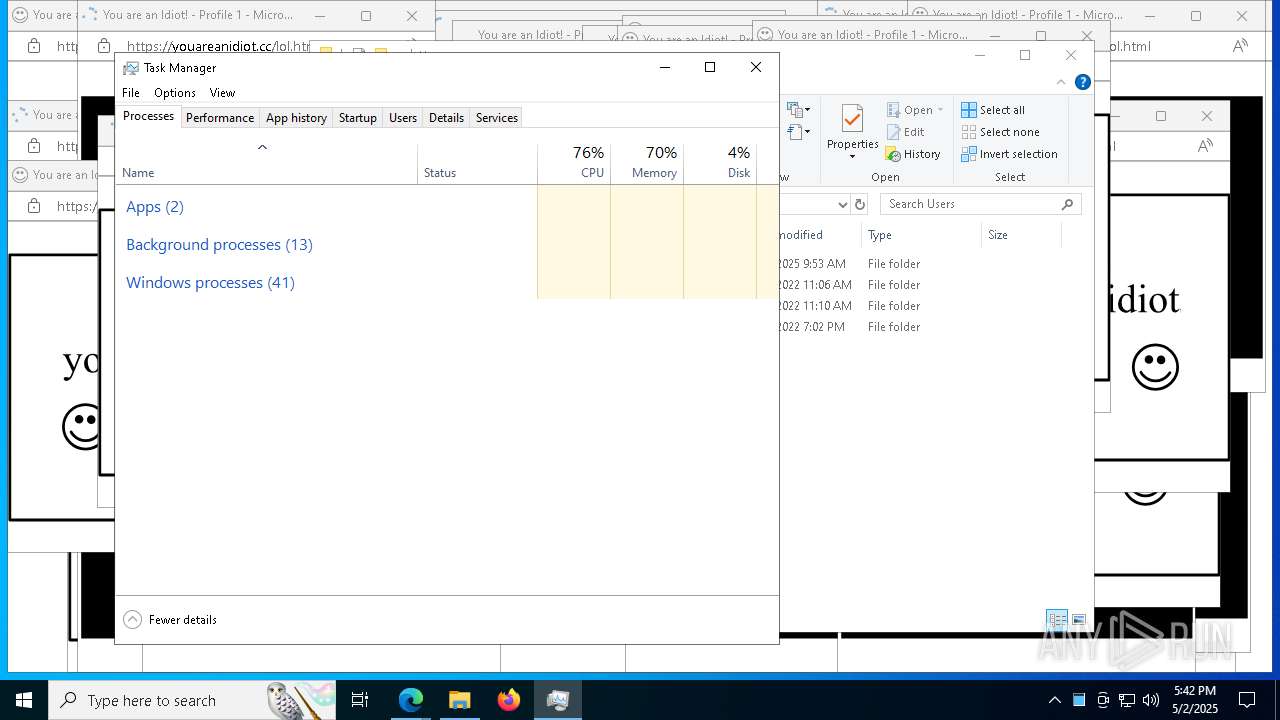1280x720 pixels.
Task: Open the Windows Start menu
Action: point(24,700)
